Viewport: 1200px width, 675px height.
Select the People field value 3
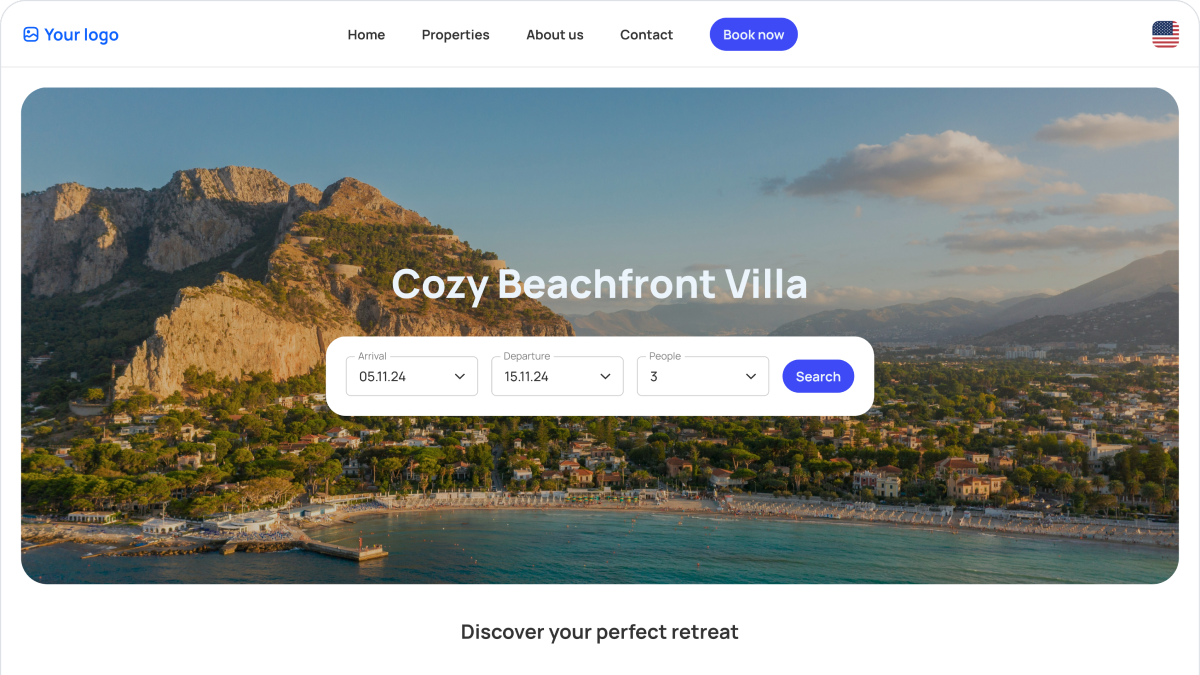coord(654,377)
